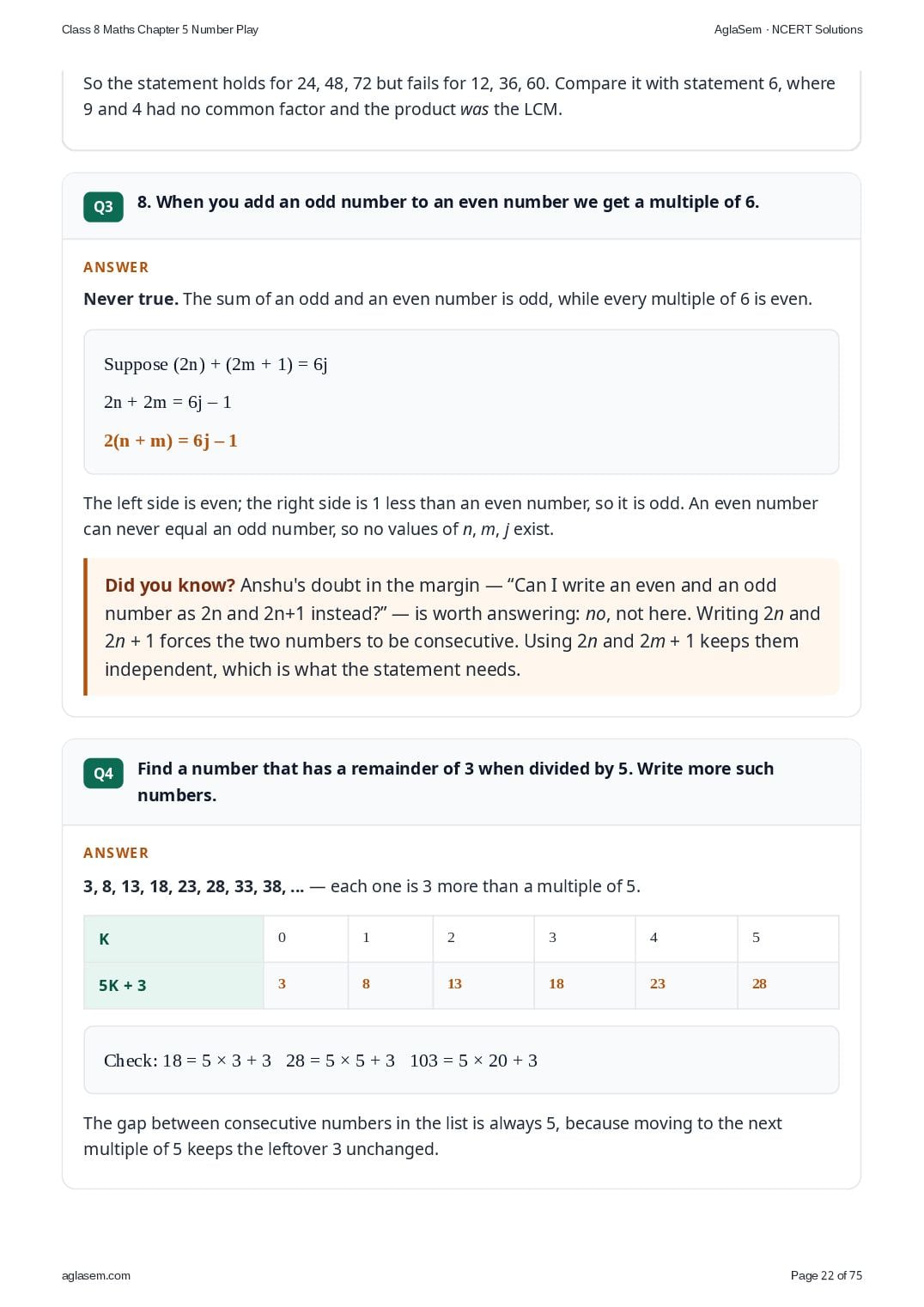Screen dimensions: 924x1307
Task: Click the Q4 question badge
Action: 103,774
